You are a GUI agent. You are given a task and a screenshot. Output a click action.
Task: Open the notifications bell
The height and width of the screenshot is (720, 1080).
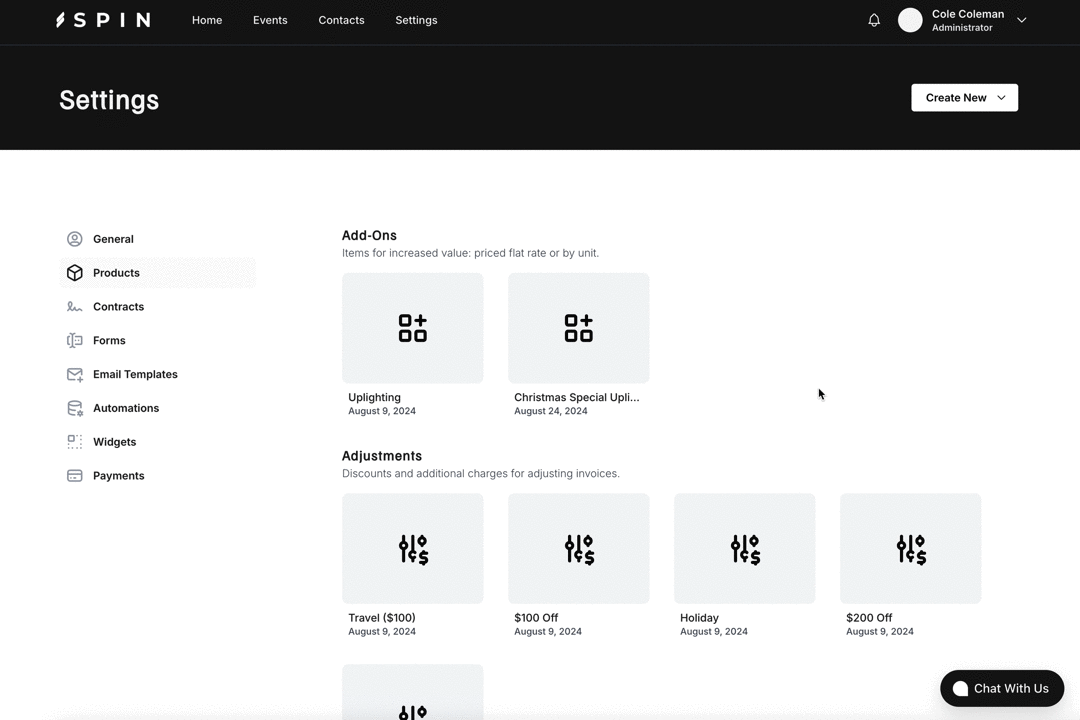tap(874, 20)
